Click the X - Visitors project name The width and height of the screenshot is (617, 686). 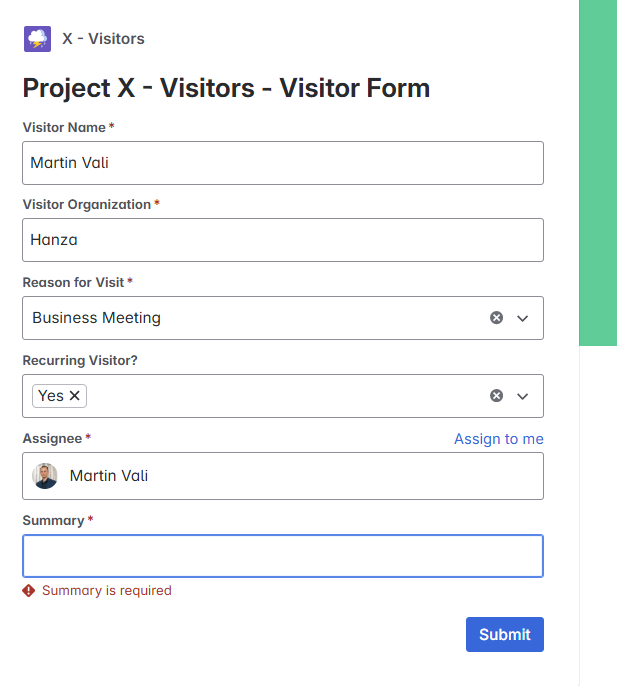click(x=103, y=38)
